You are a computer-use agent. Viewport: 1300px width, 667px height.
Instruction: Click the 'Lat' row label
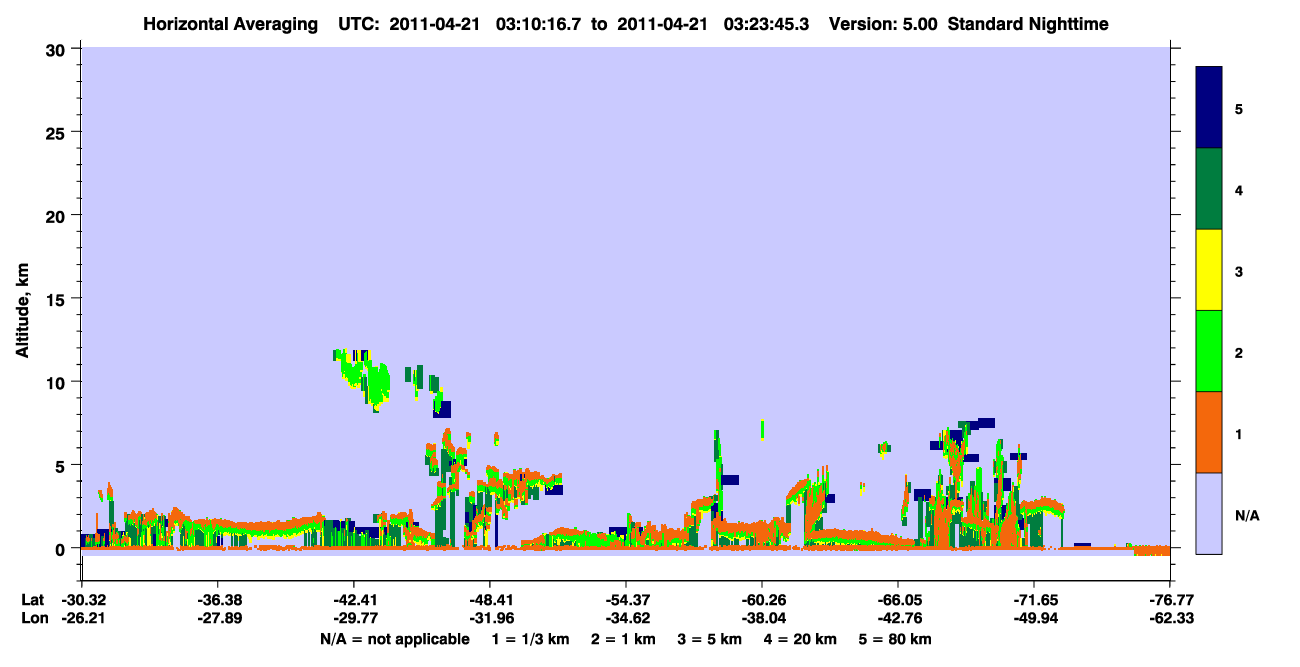33,600
